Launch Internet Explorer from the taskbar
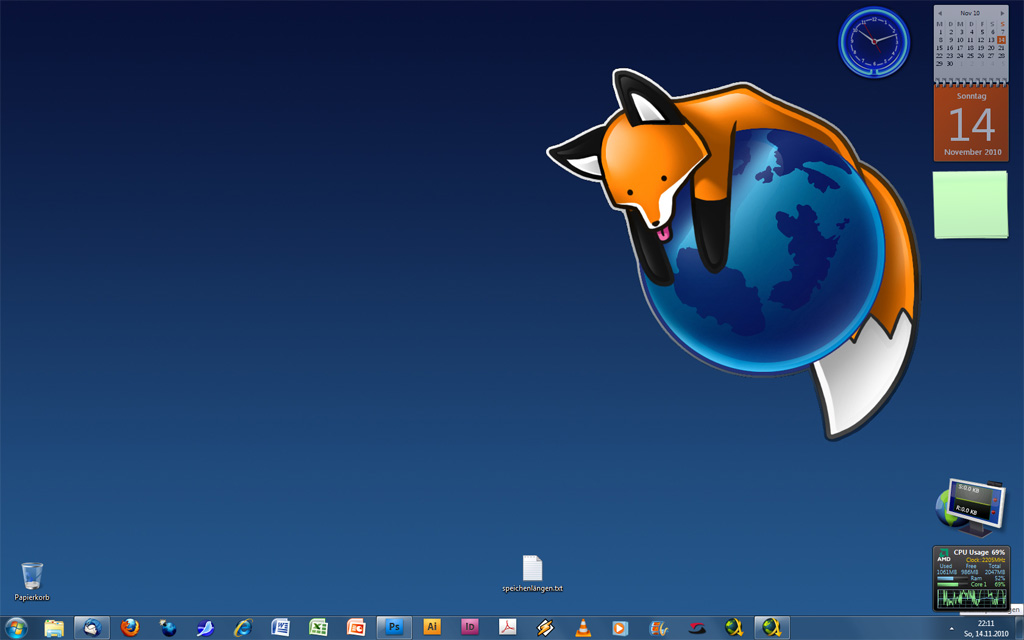This screenshot has width=1024, height=640. 243,627
